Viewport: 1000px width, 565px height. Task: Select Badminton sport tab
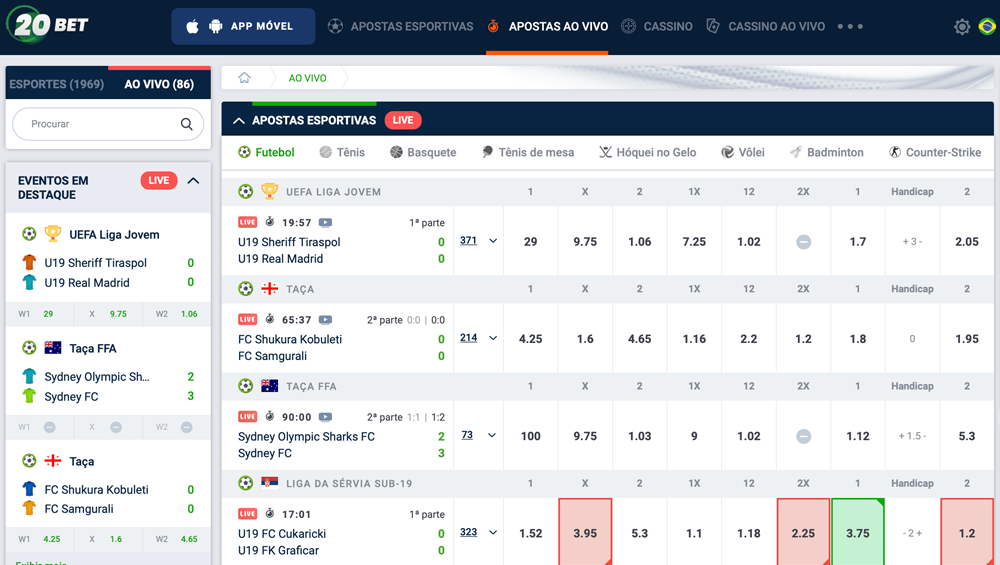coord(827,152)
